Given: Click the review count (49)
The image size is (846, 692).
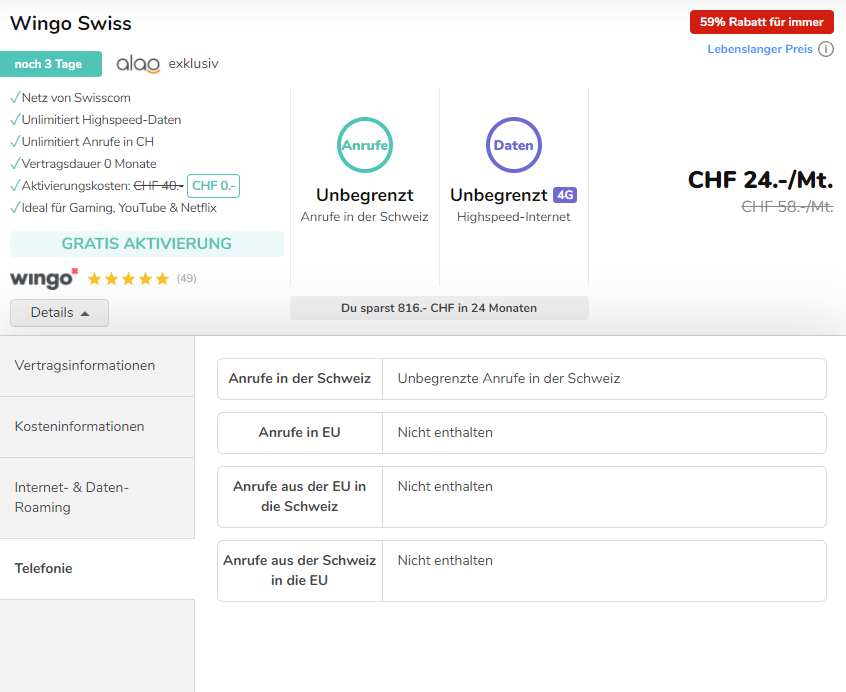Looking at the screenshot, I should tap(187, 279).
